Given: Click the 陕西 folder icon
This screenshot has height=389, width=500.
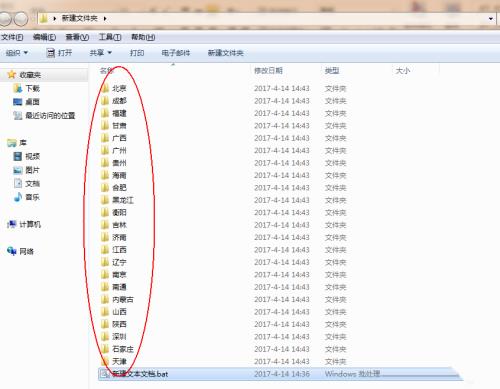Looking at the screenshot, I should point(105,324).
